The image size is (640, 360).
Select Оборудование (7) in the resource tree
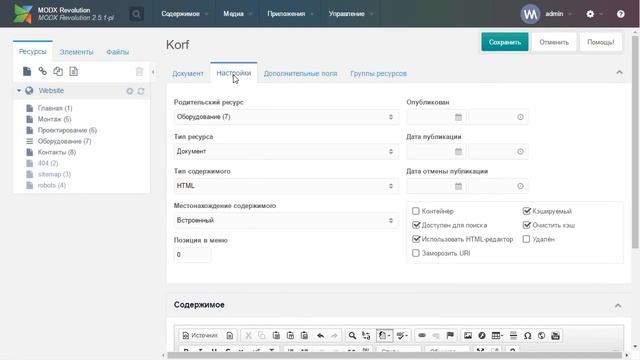64,141
